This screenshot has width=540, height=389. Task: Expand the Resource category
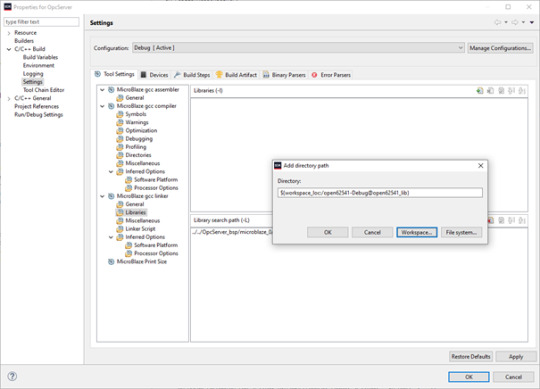(9, 33)
